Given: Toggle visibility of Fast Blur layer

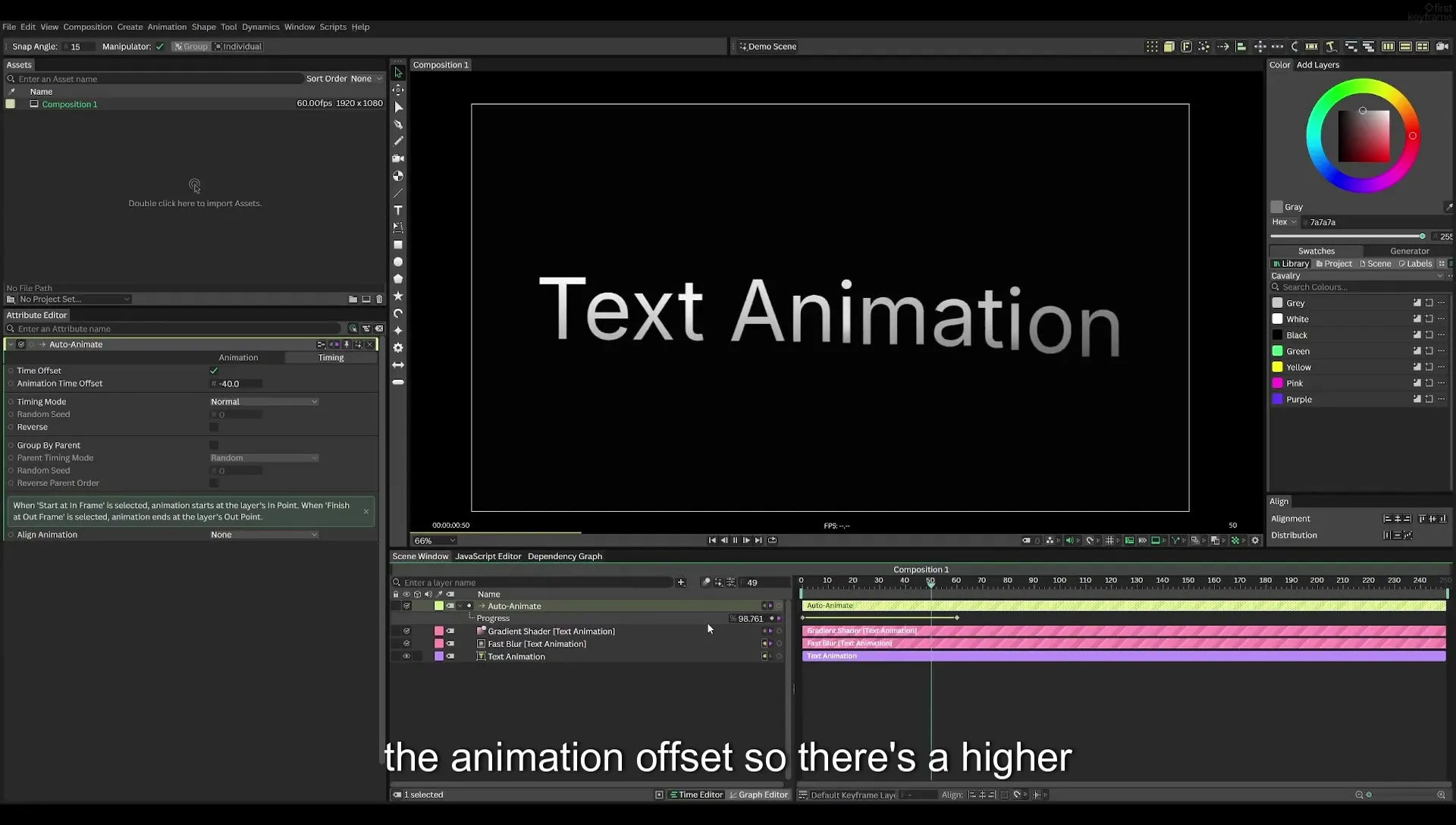Looking at the screenshot, I should (406, 644).
